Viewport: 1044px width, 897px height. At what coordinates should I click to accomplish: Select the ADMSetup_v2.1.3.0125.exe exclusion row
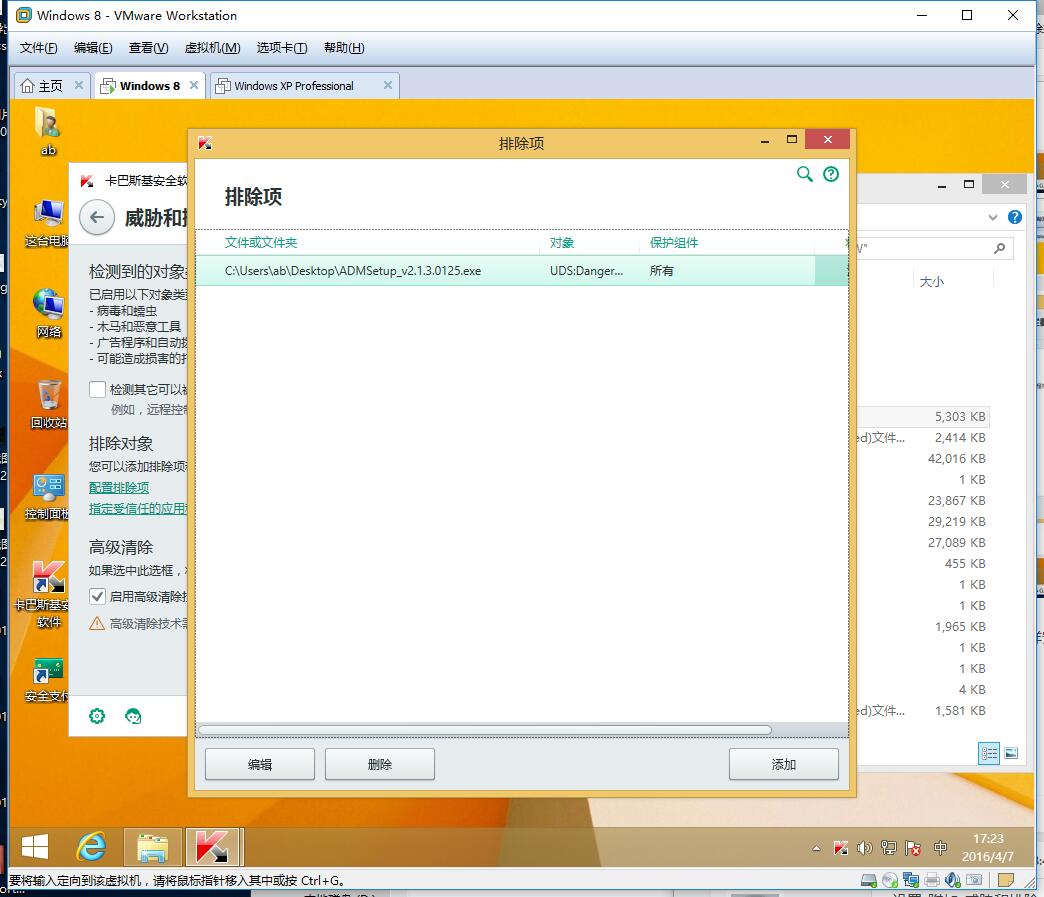pyautogui.click(x=522, y=270)
